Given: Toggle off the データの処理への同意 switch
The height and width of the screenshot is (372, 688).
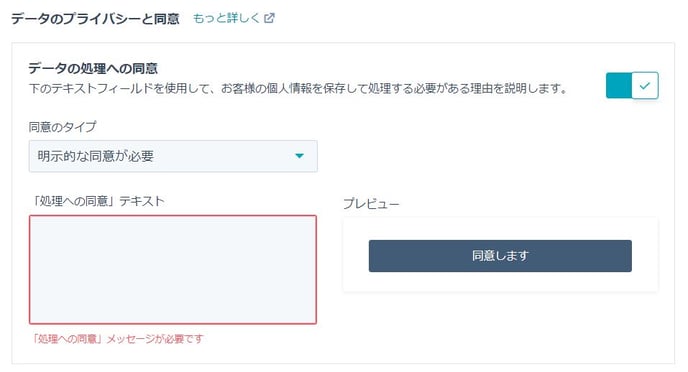Looking at the screenshot, I should click(632, 86).
